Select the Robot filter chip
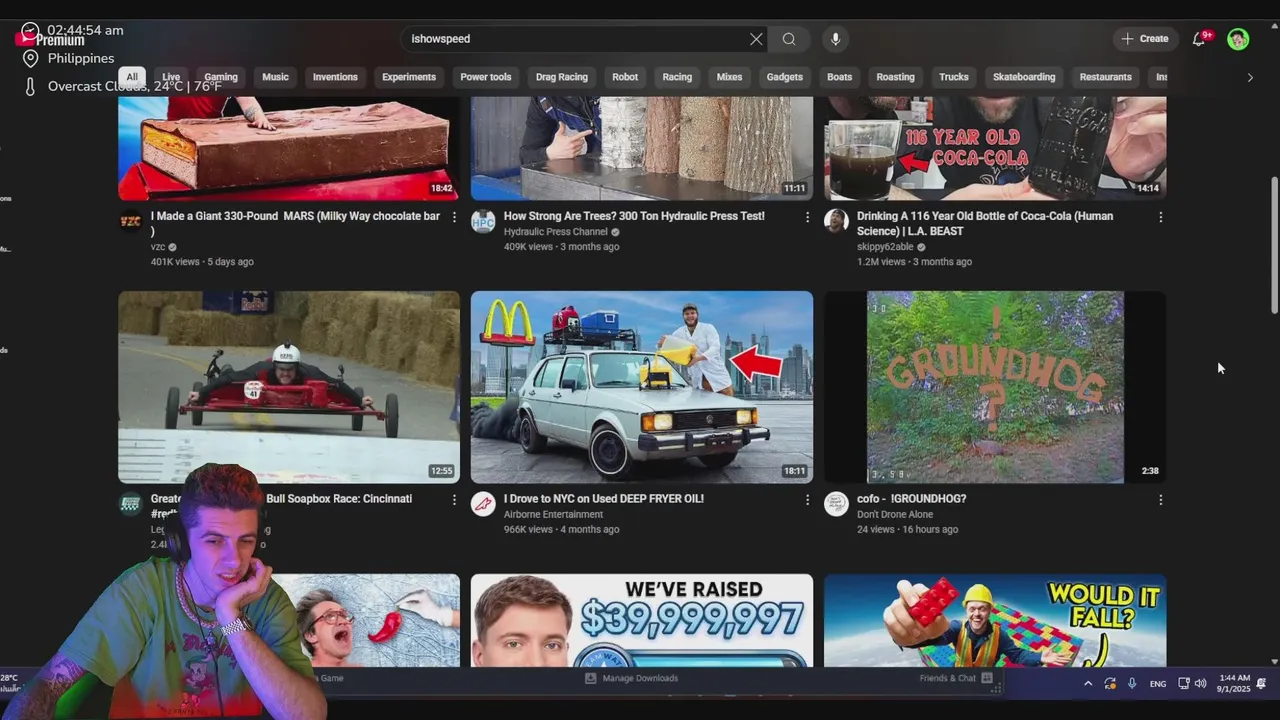 [625, 77]
